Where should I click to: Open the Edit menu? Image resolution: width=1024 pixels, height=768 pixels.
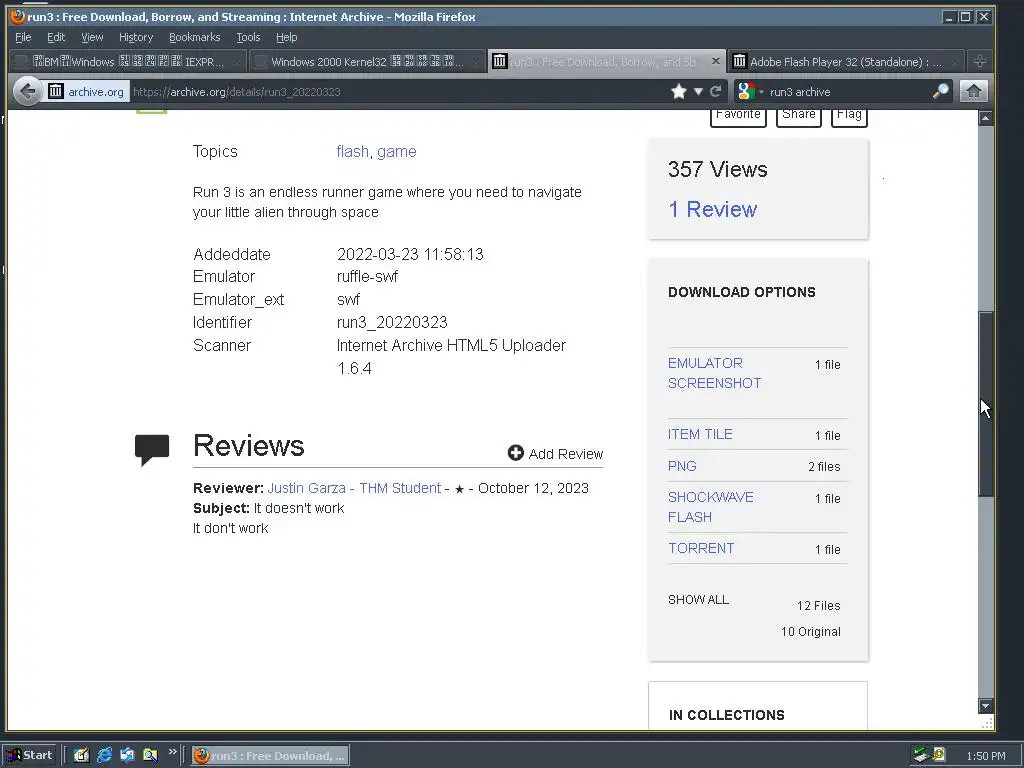tap(56, 37)
